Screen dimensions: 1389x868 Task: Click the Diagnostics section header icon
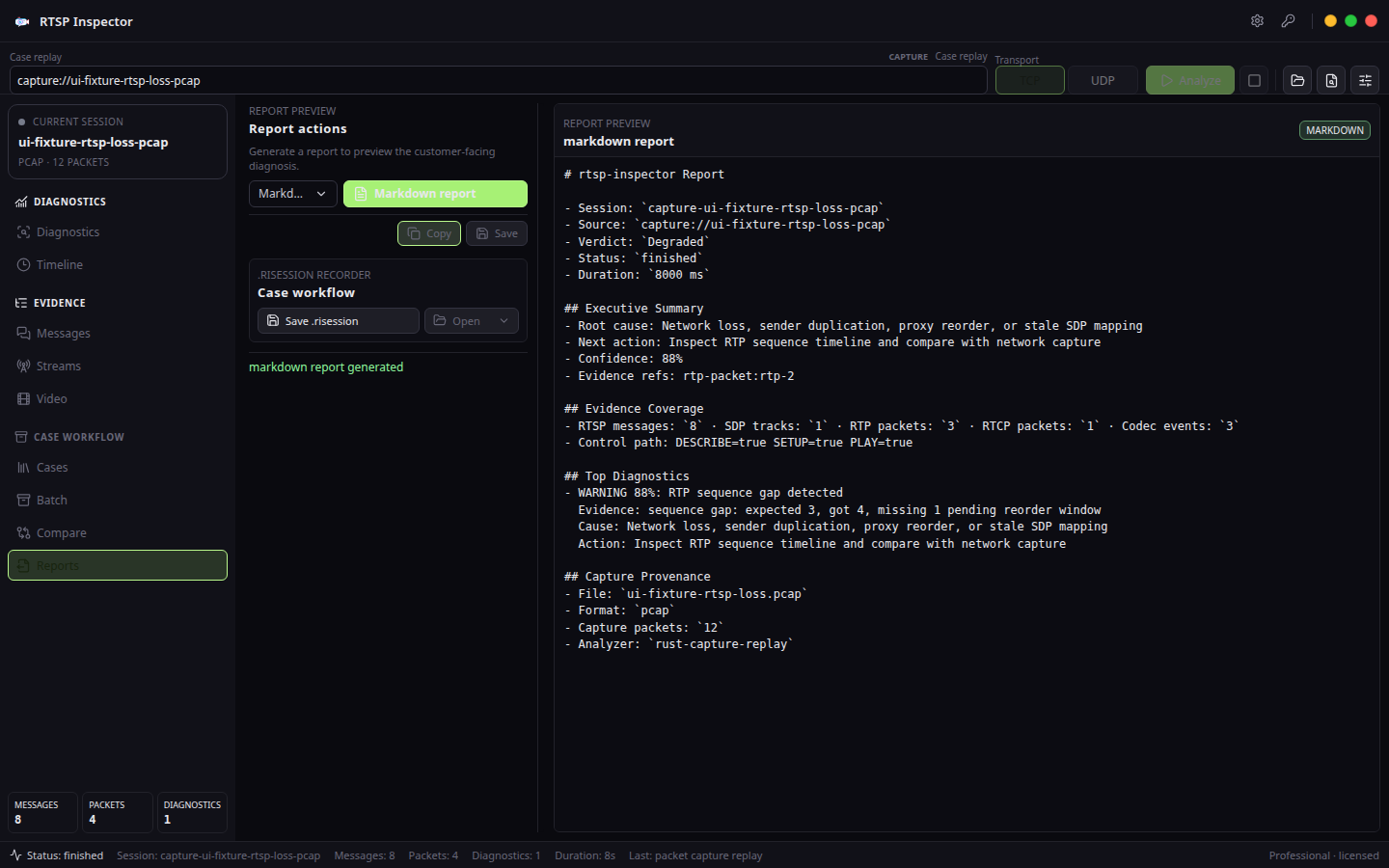tap(21, 202)
